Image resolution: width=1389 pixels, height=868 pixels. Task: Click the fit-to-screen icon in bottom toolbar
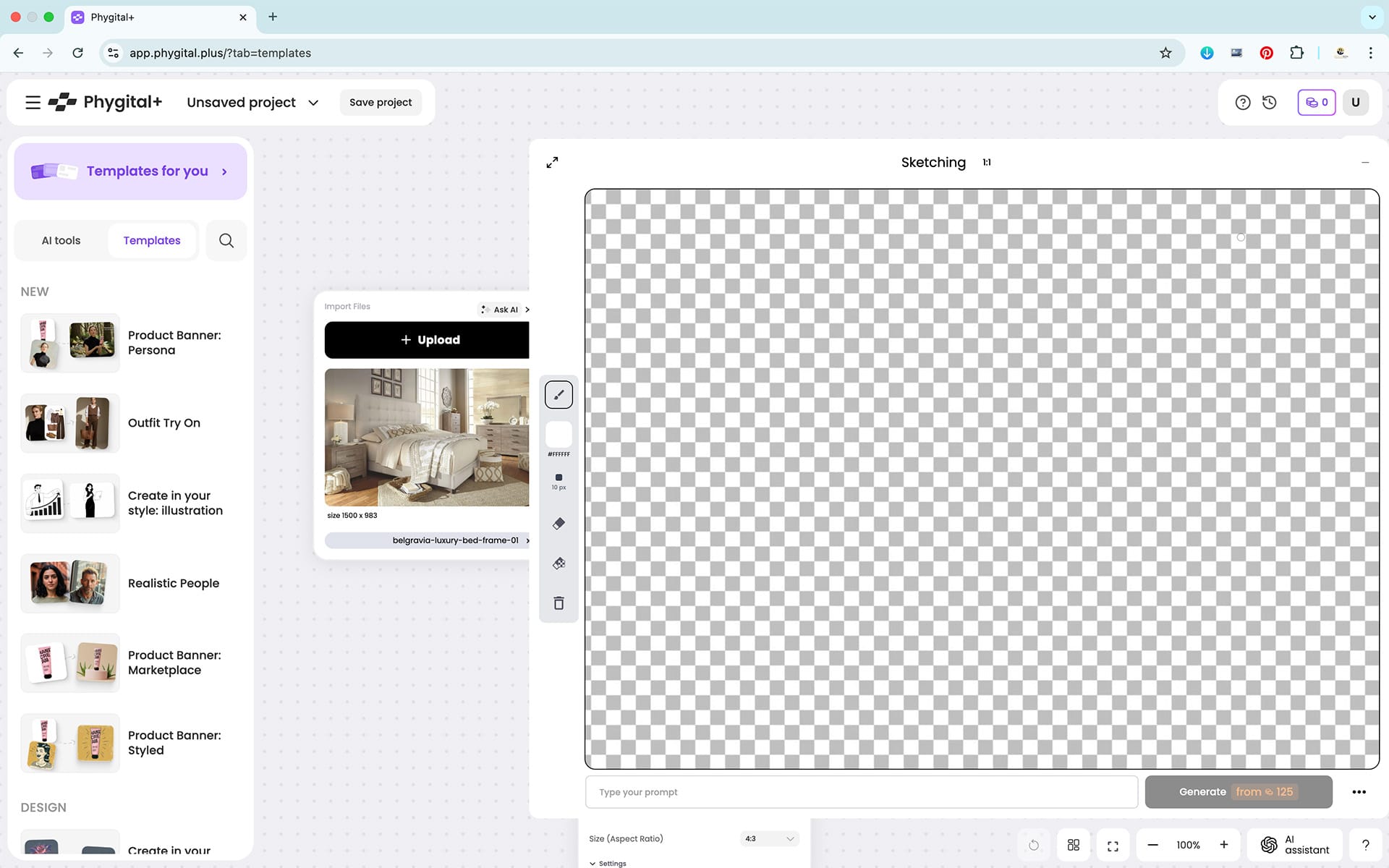pos(1113,845)
